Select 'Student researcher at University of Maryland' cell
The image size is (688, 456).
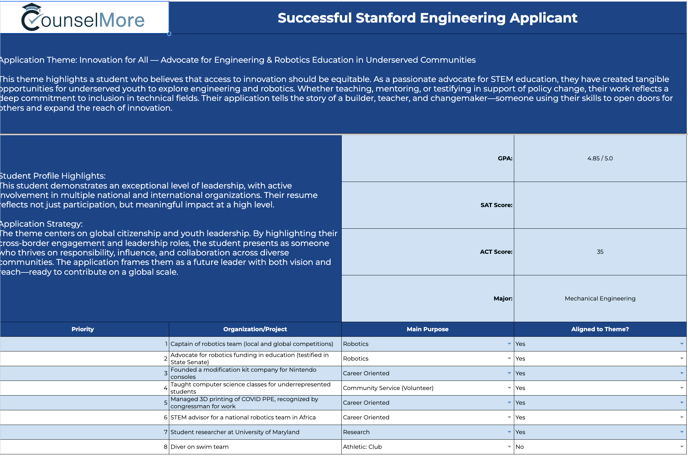(x=255, y=432)
